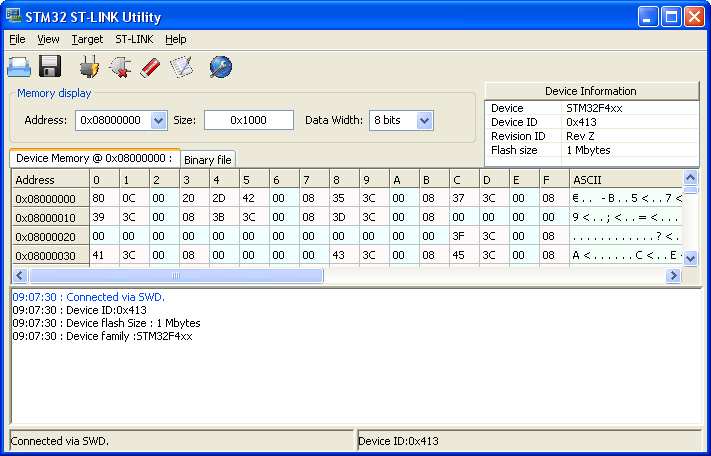
Task: Click cell value 3F in row 0x08000020
Action: [x=464, y=236]
